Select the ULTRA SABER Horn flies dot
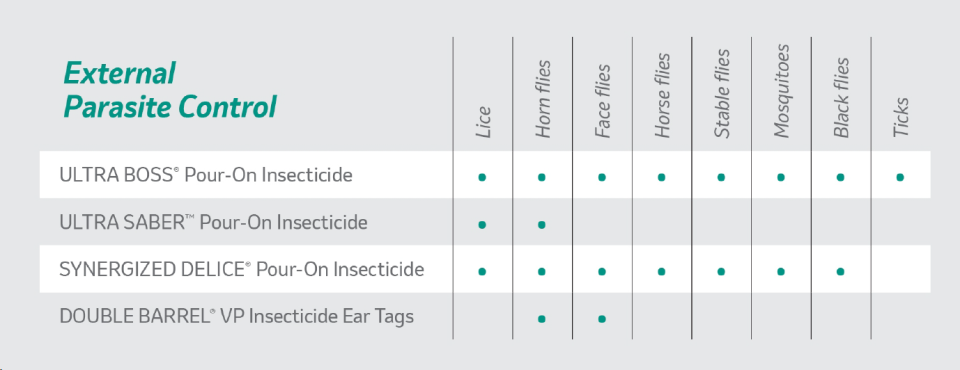 [541, 225]
